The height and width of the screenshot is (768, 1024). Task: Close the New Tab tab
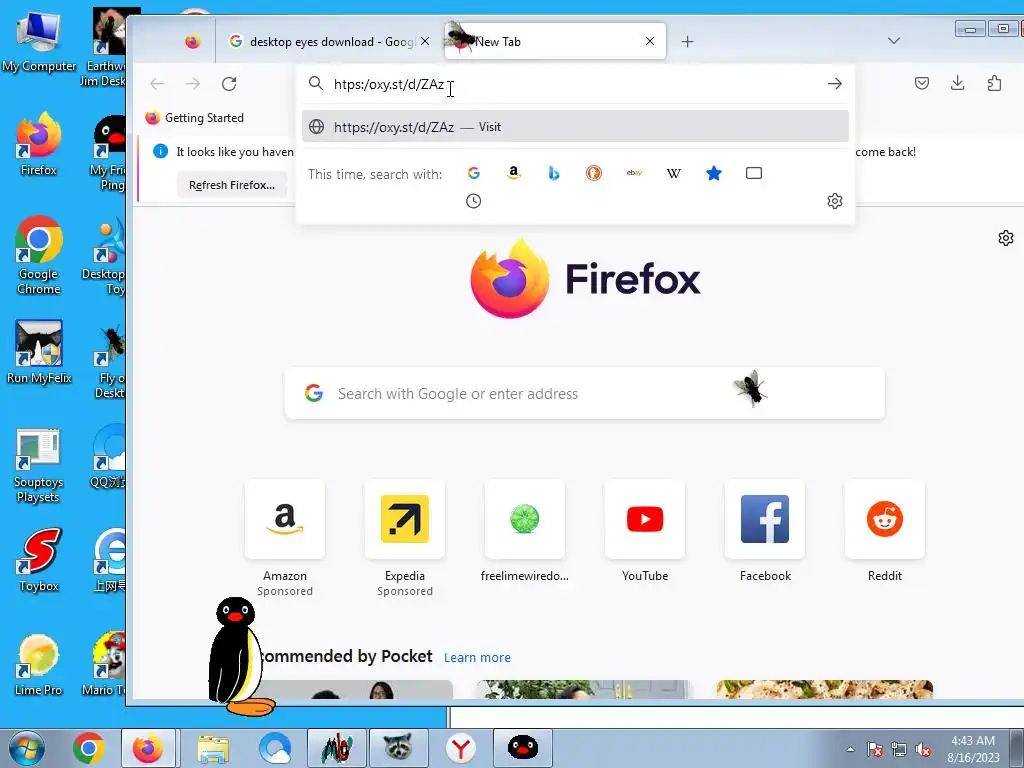click(650, 41)
